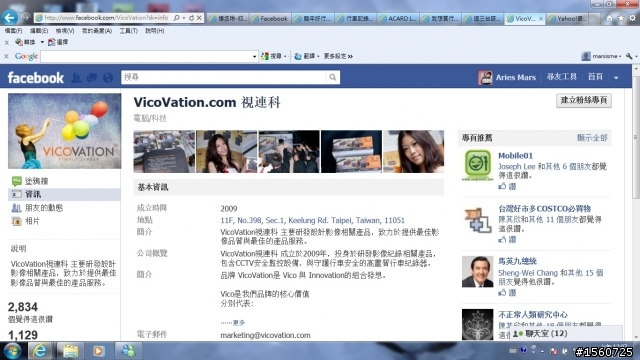Image resolution: width=640 pixels, height=360 pixels.
Task: Expand the address bar dropdown arrow
Action: [x=184, y=18]
